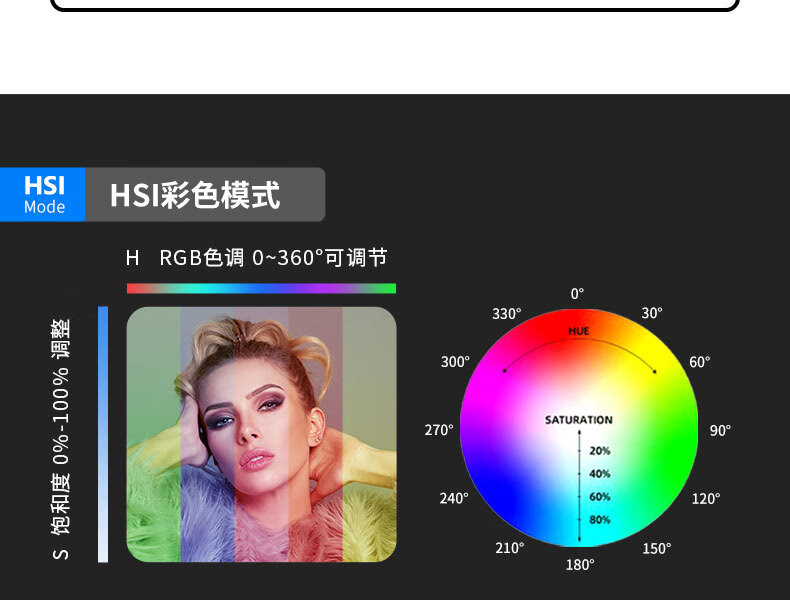Click the blue HSI Mode badge

click(42, 194)
